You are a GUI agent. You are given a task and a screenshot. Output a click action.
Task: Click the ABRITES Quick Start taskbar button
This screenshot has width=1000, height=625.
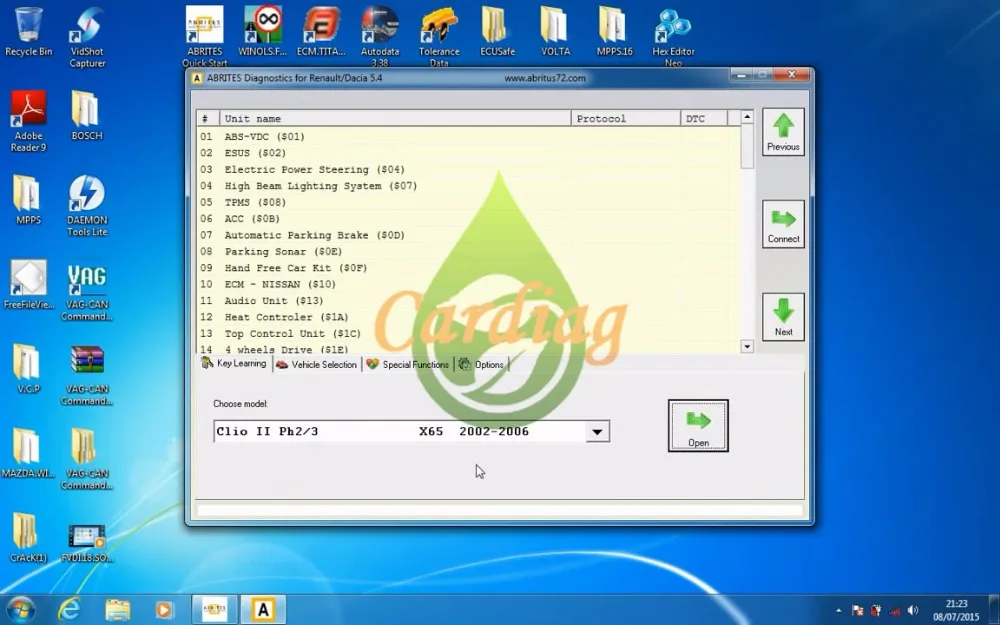(x=214, y=610)
